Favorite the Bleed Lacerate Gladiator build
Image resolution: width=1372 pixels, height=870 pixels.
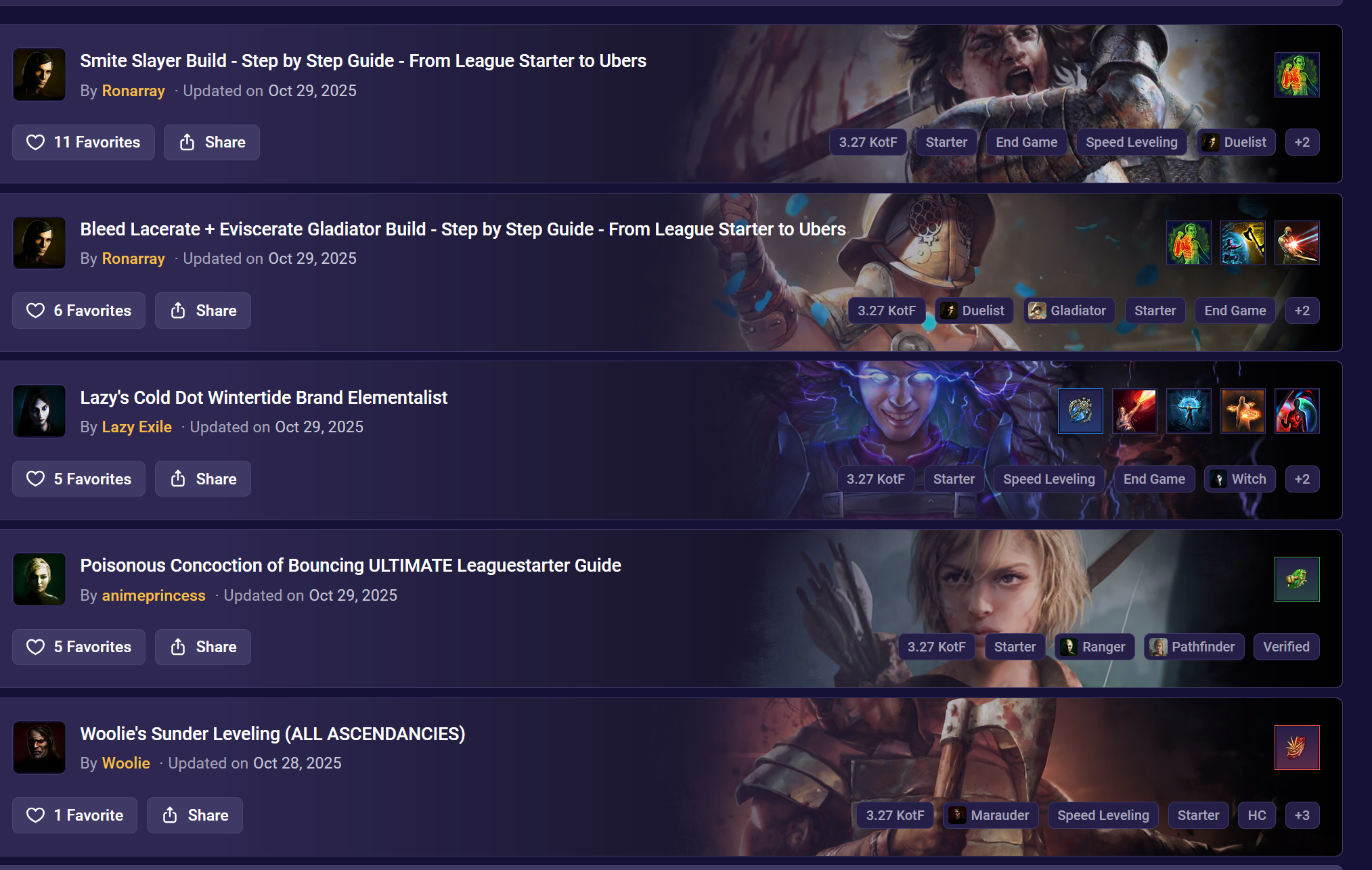tap(79, 311)
